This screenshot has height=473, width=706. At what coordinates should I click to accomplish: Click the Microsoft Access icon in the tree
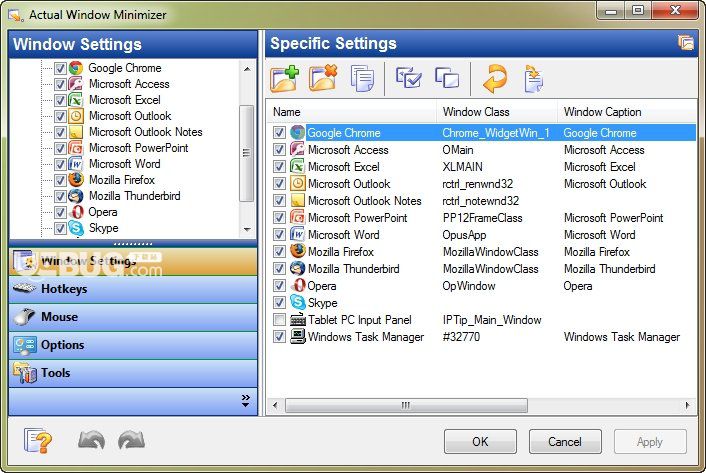76,84
